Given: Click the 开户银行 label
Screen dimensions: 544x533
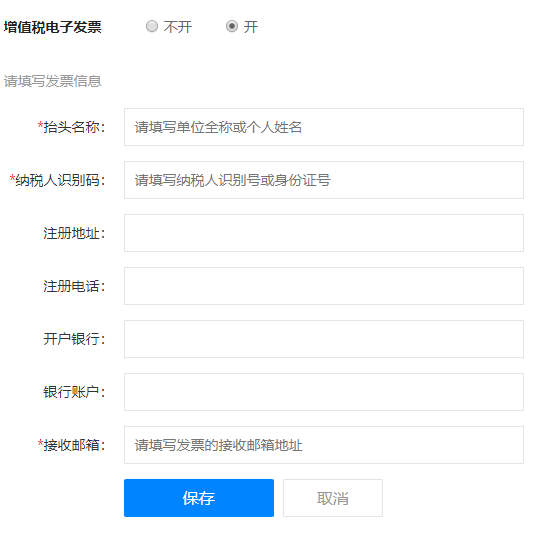Looking at the screenshot, I should (74, 339).
